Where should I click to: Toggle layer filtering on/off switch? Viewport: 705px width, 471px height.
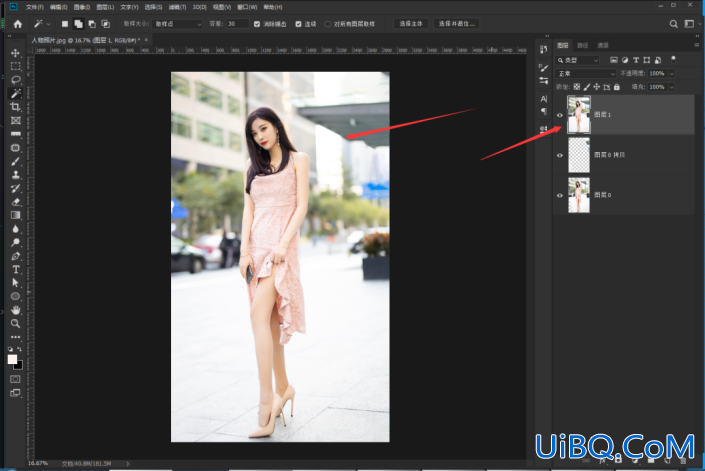[673, 59]
